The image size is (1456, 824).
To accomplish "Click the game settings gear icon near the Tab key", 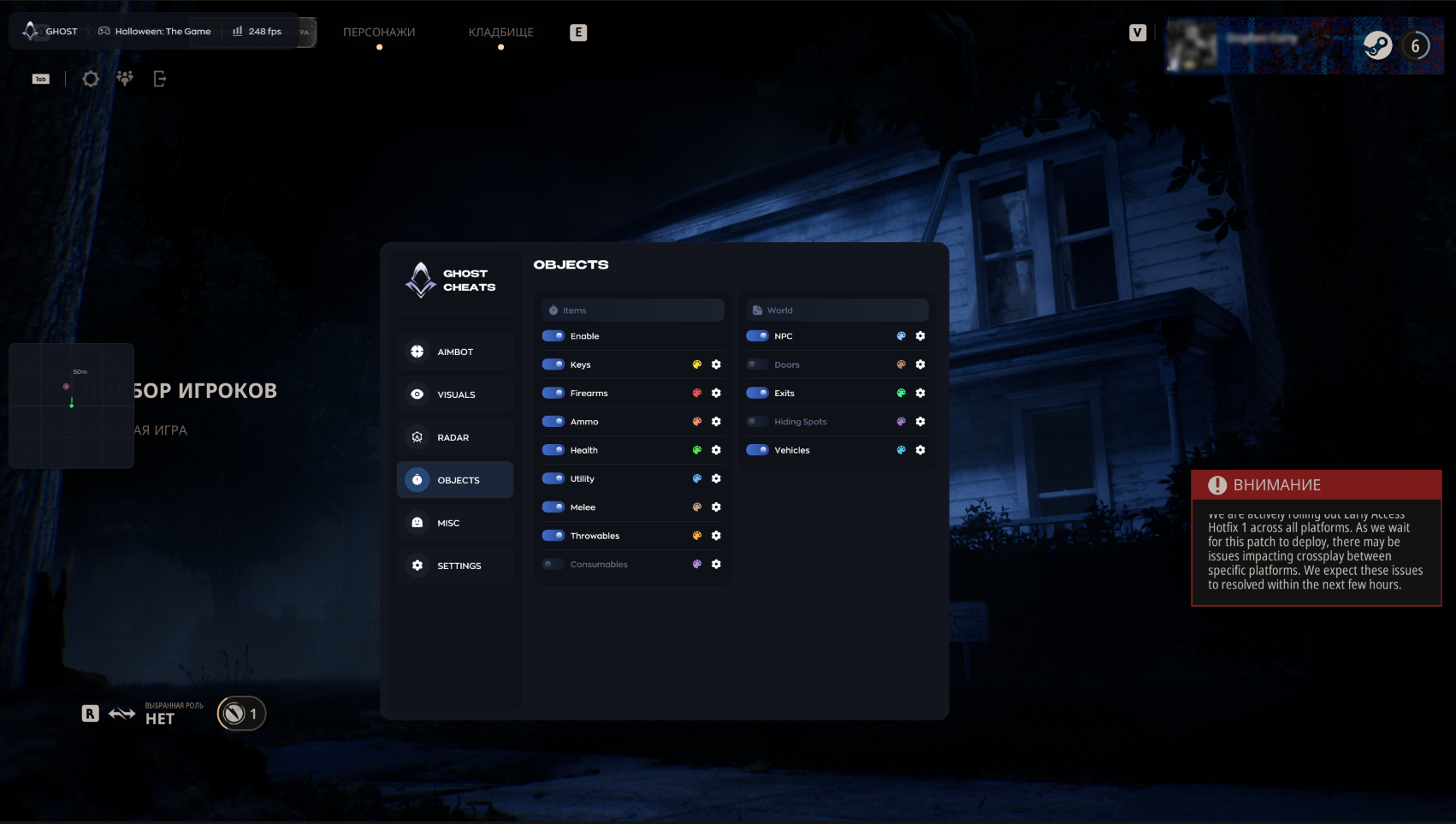I will click(91, 79).
